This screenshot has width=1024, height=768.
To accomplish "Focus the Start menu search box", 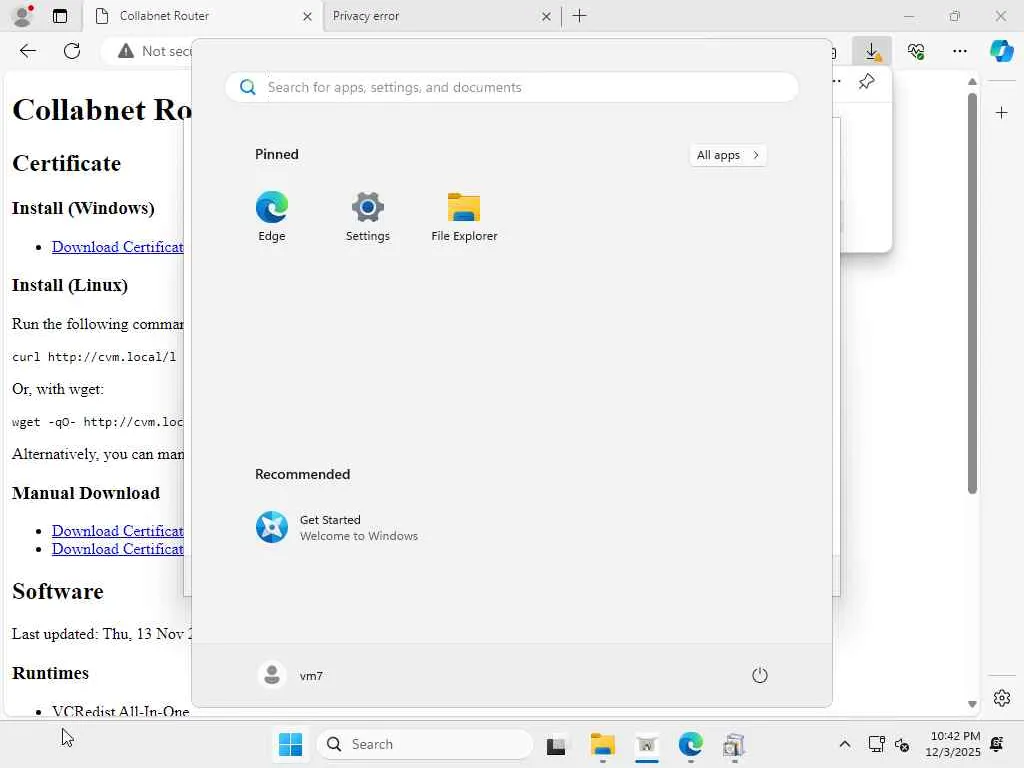I will tap(511, 88).
